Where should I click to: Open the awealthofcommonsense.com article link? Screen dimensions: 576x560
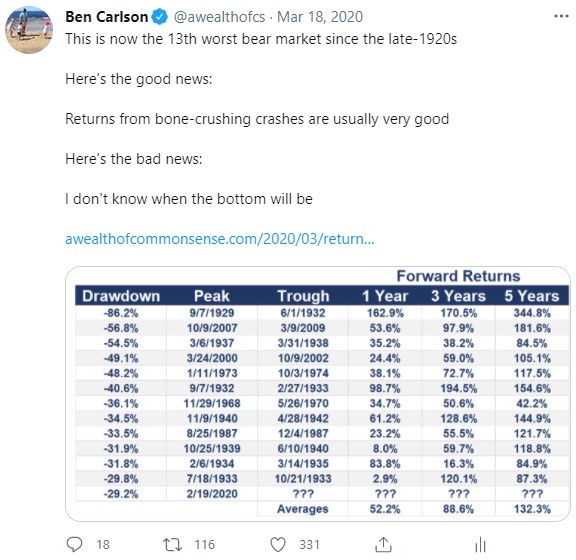click(220, 239)
